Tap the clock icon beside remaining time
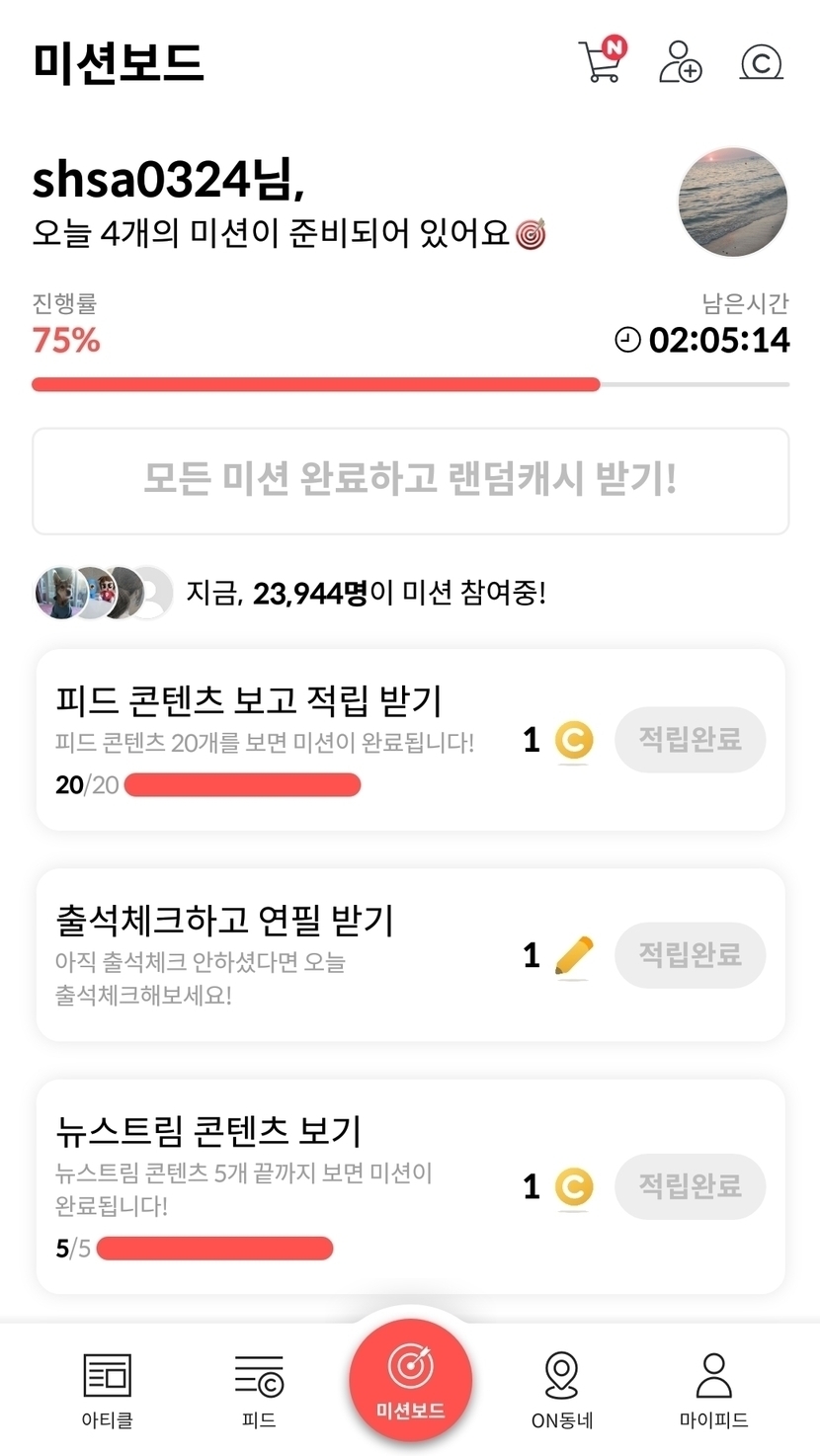820x1456 pixels. coord(627,341)
